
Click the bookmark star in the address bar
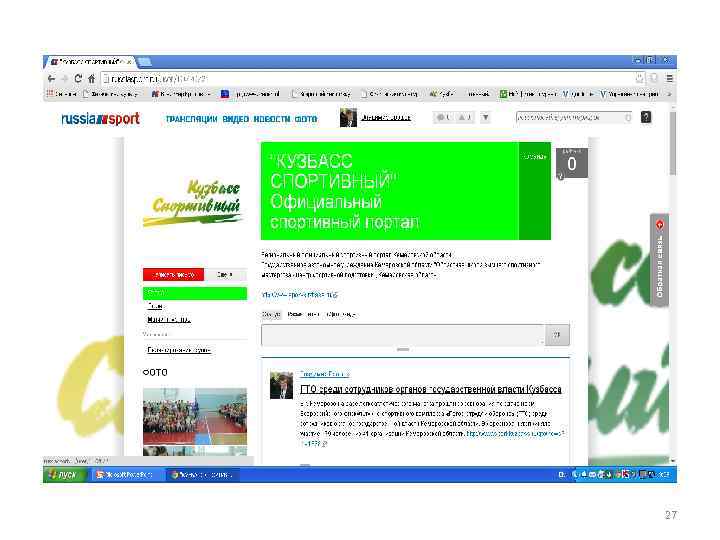click(x=640, y=79)
